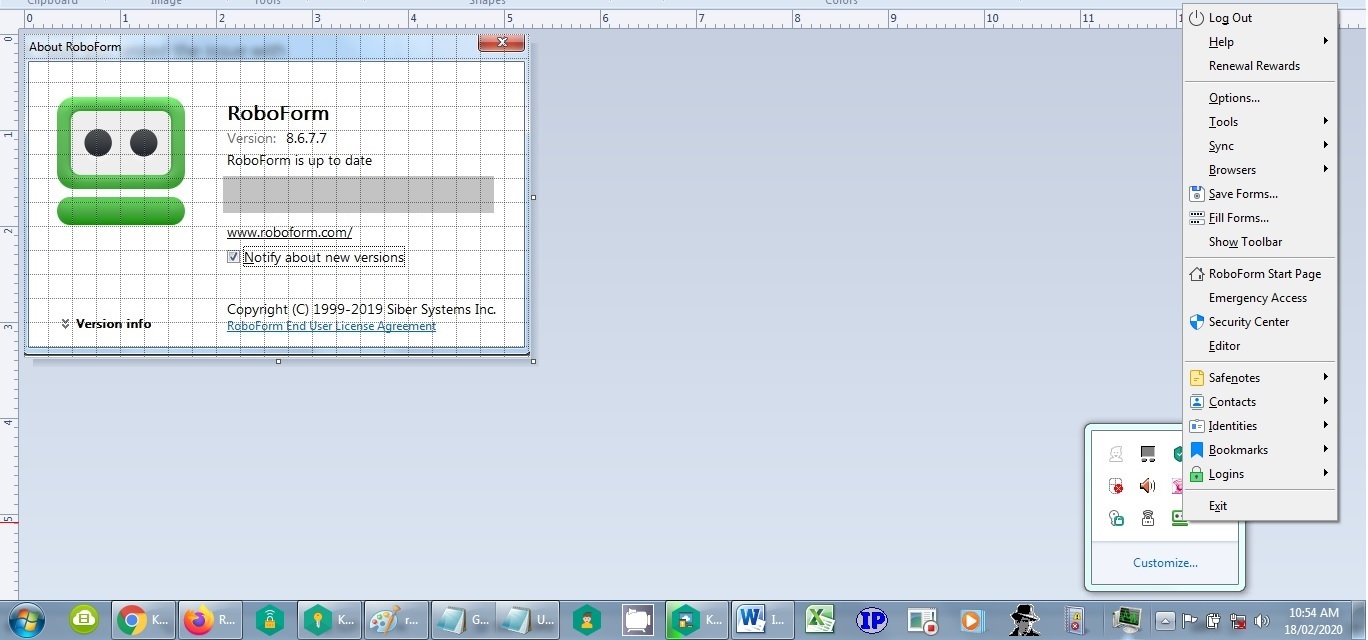
Task: Click the mouse with red X tray icon
Action: pyautogui.click(x=1116, y=486)
